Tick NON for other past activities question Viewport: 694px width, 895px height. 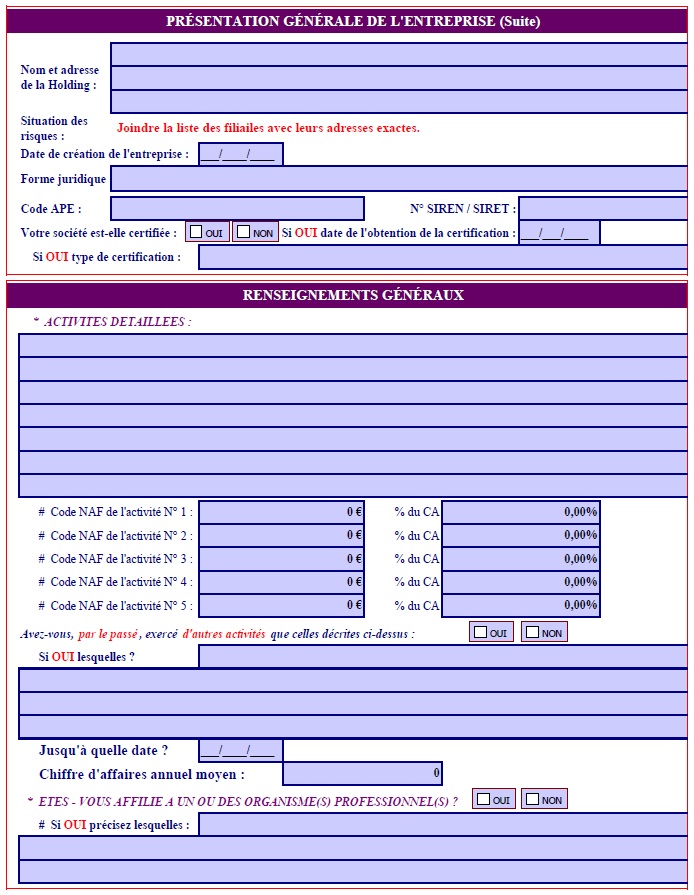[533, 632]
